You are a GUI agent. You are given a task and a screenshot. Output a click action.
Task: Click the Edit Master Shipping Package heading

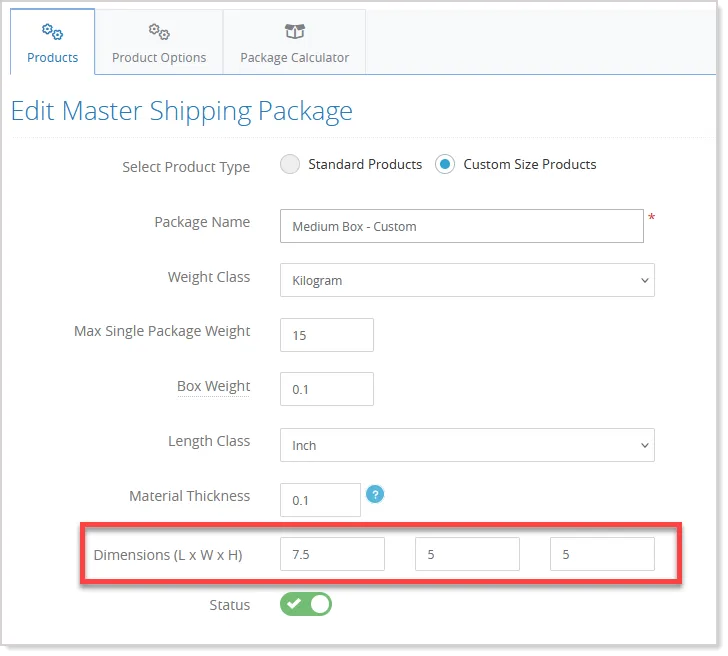pos(182,111)
